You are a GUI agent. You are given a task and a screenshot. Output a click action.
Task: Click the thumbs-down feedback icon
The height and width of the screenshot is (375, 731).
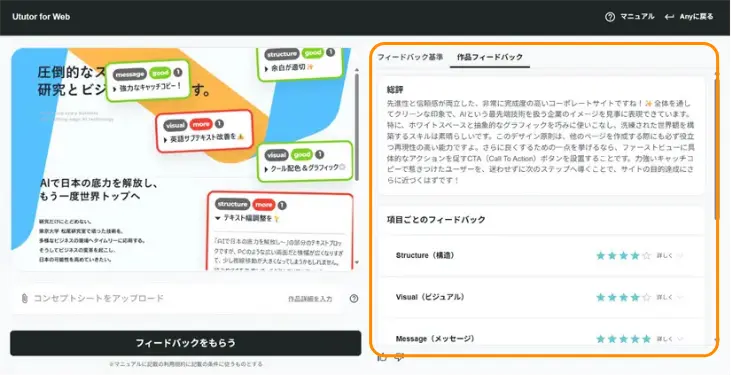point(399,358)
